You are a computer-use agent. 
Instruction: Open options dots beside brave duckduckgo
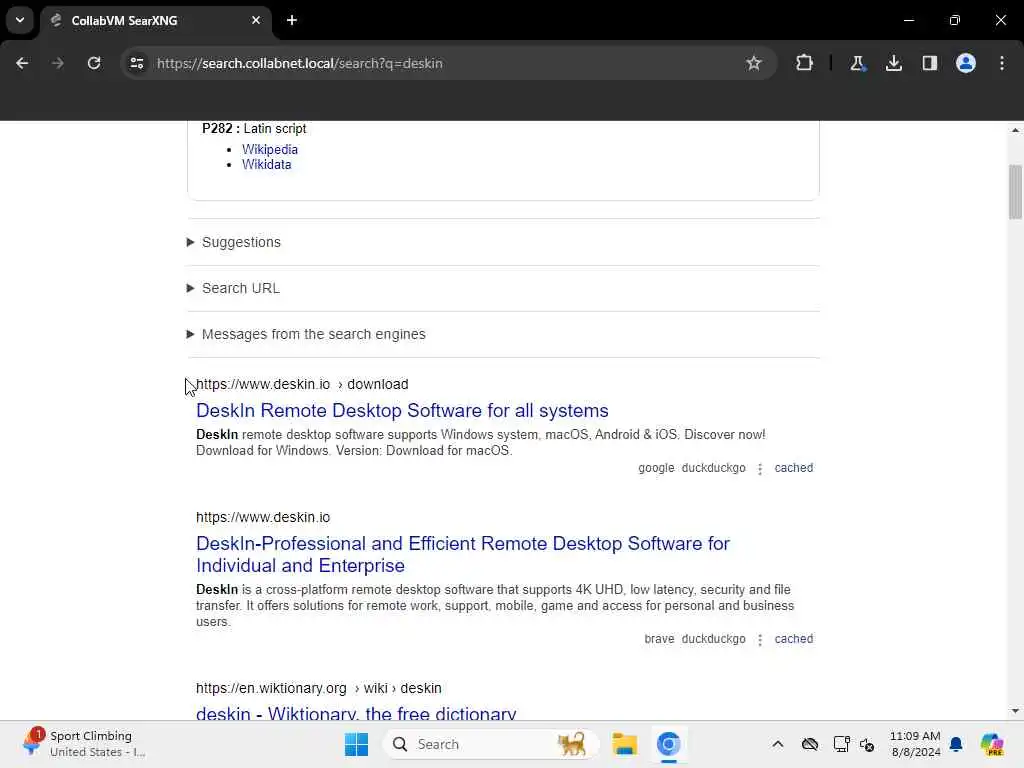(760, 640)
